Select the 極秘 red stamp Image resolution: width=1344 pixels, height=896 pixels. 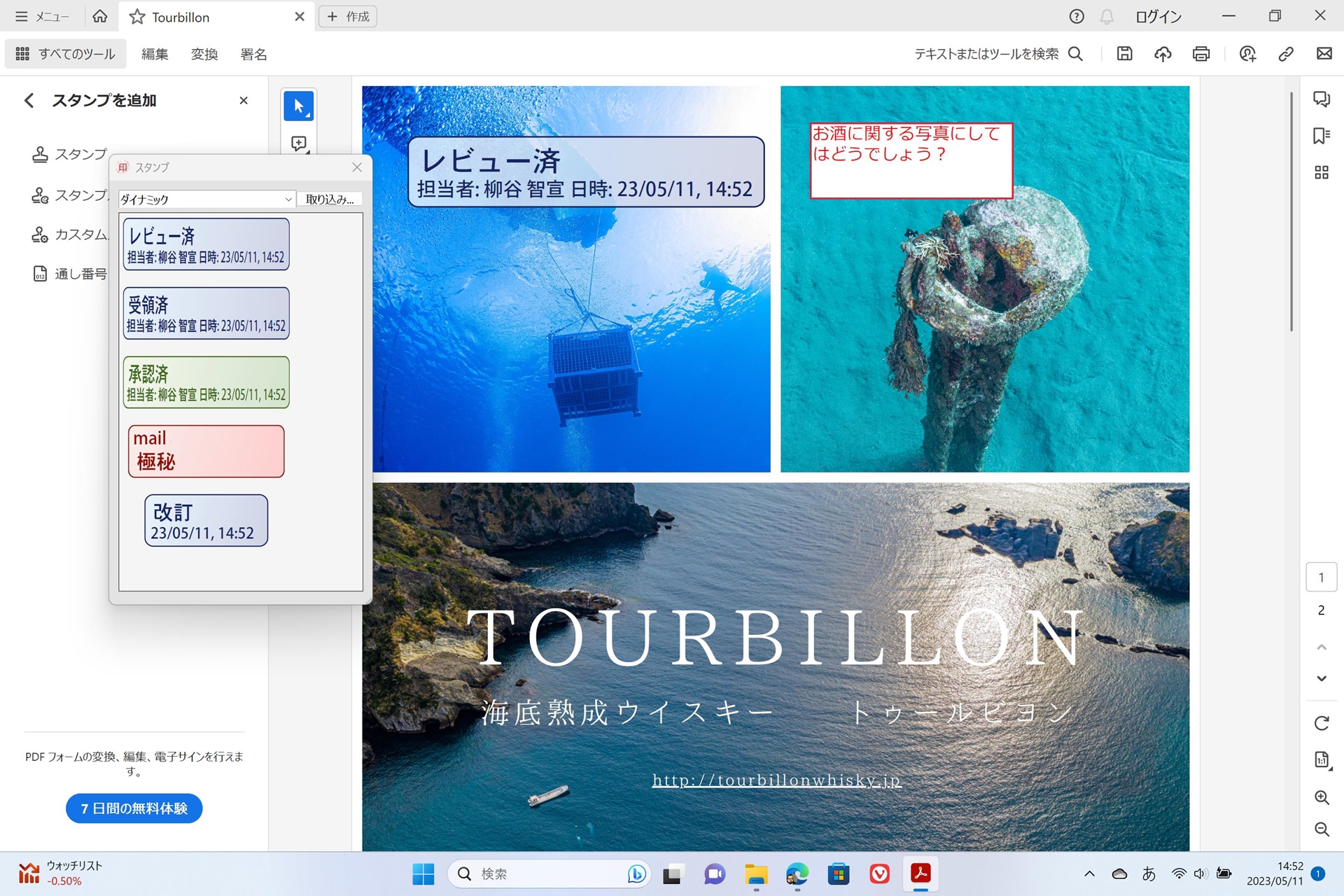206,451
